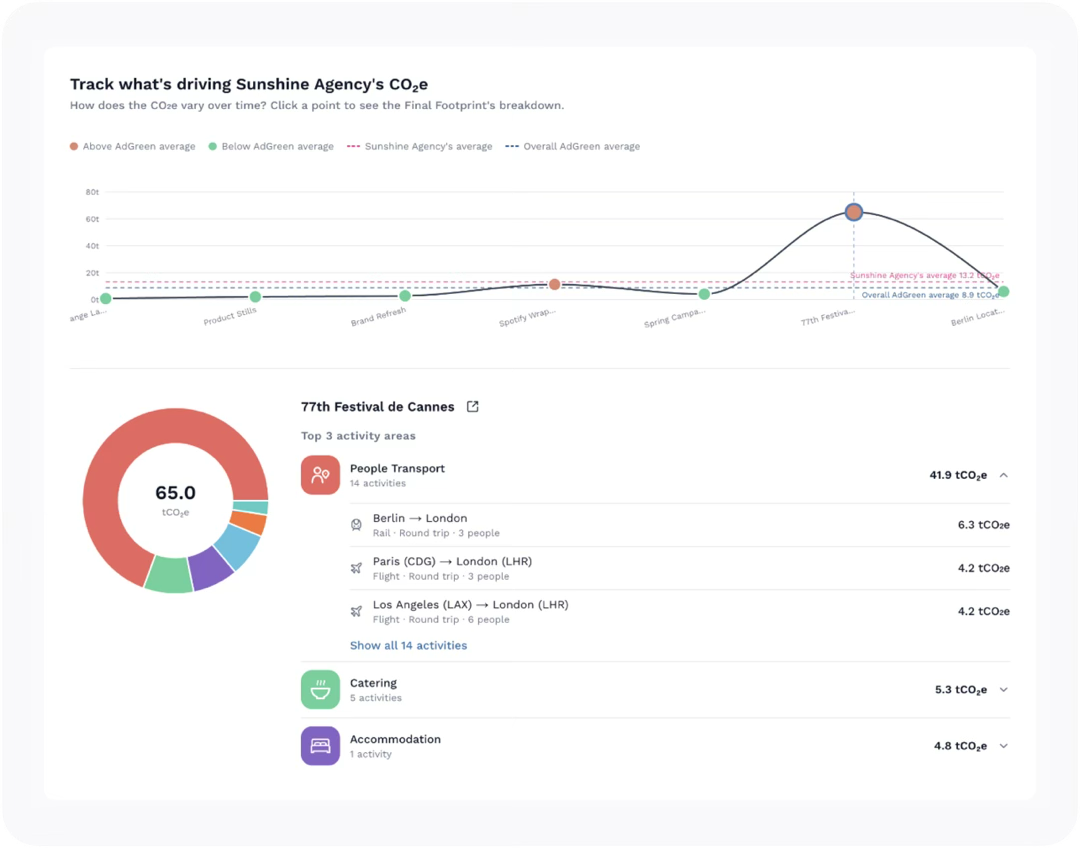Click the 1 activity count text

371,754
